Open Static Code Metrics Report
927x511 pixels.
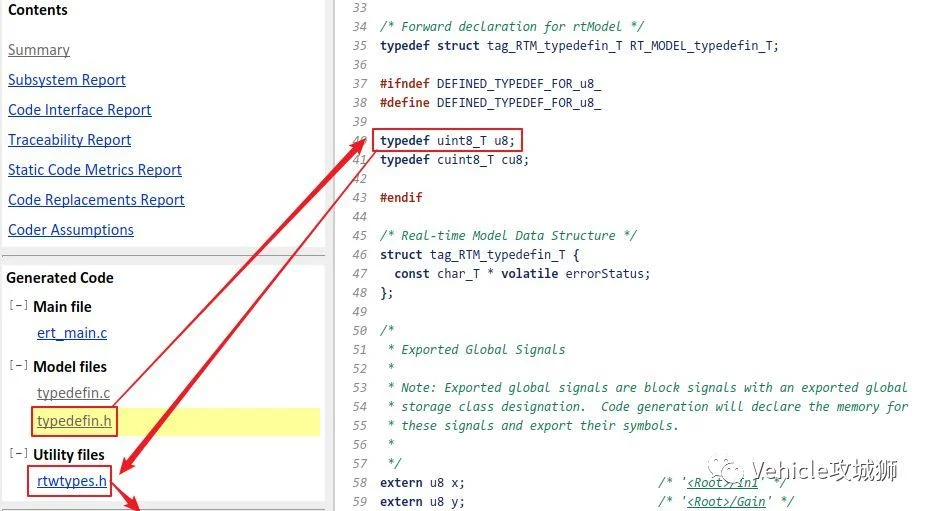click(x=95, y=170)
